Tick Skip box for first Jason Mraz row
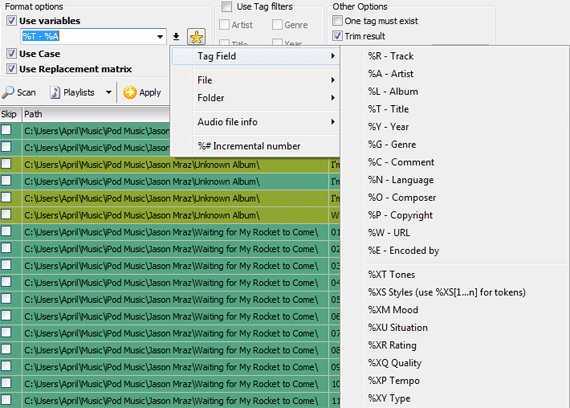The height and width of the screenshot is (408, 570). click(x=6, y=130)
